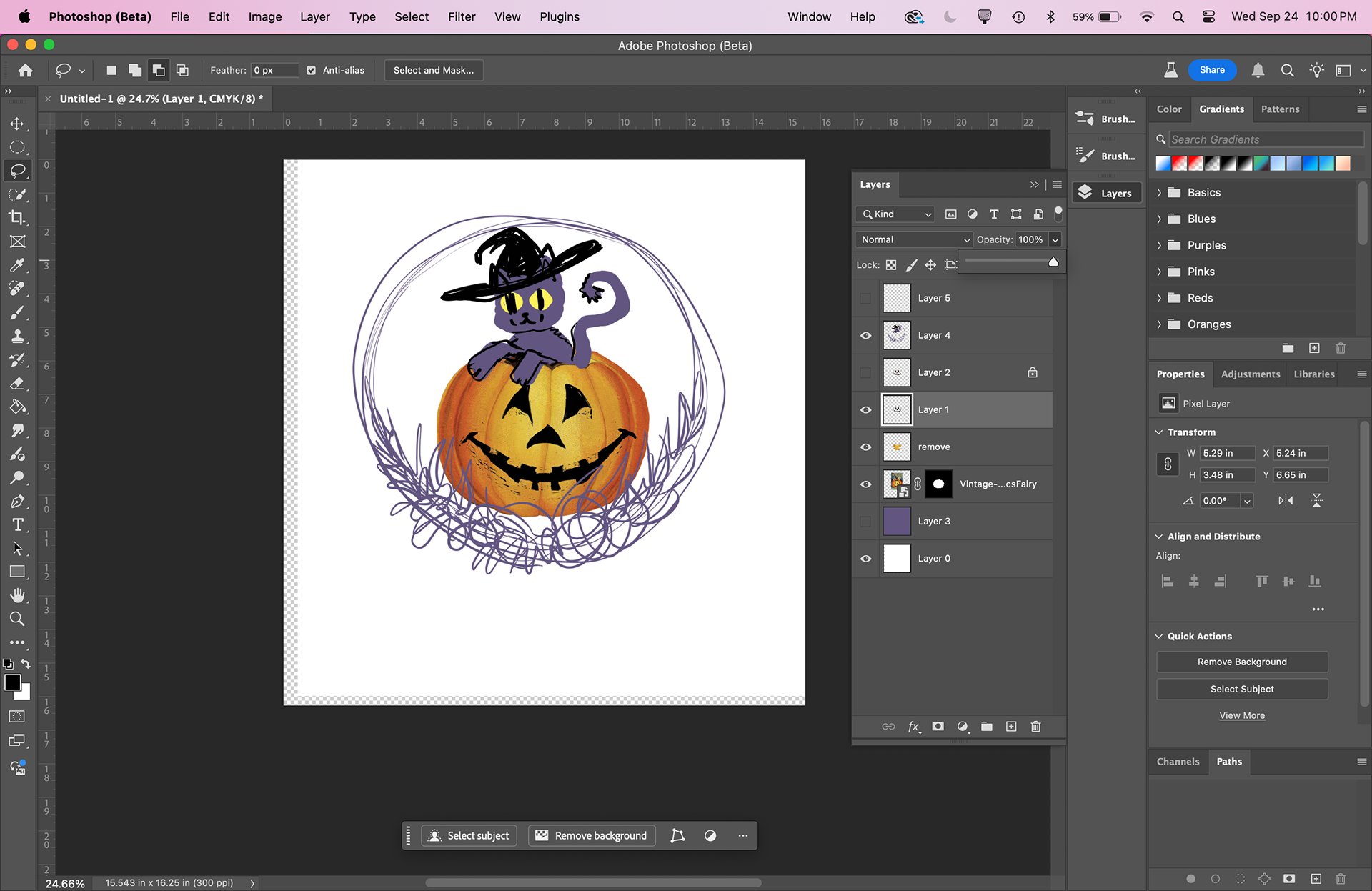Select the Lasso tool

click(18, 171)
